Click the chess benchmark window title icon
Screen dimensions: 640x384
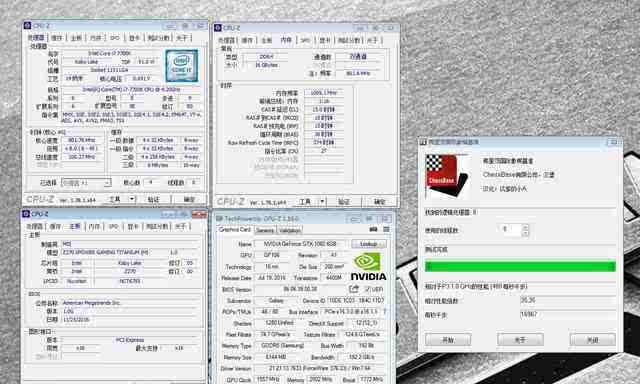click(x=423, y=142)
